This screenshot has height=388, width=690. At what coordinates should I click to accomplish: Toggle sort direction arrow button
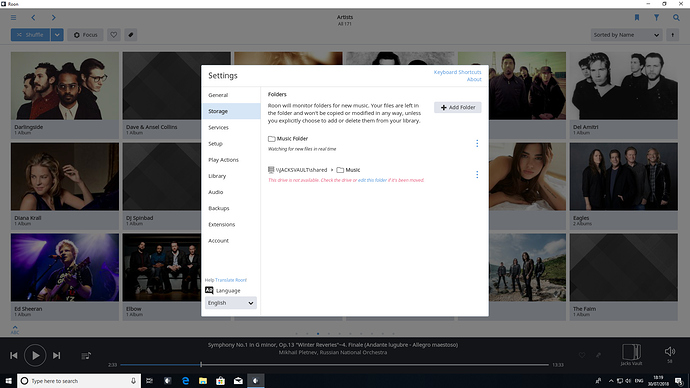coord(672,35)
